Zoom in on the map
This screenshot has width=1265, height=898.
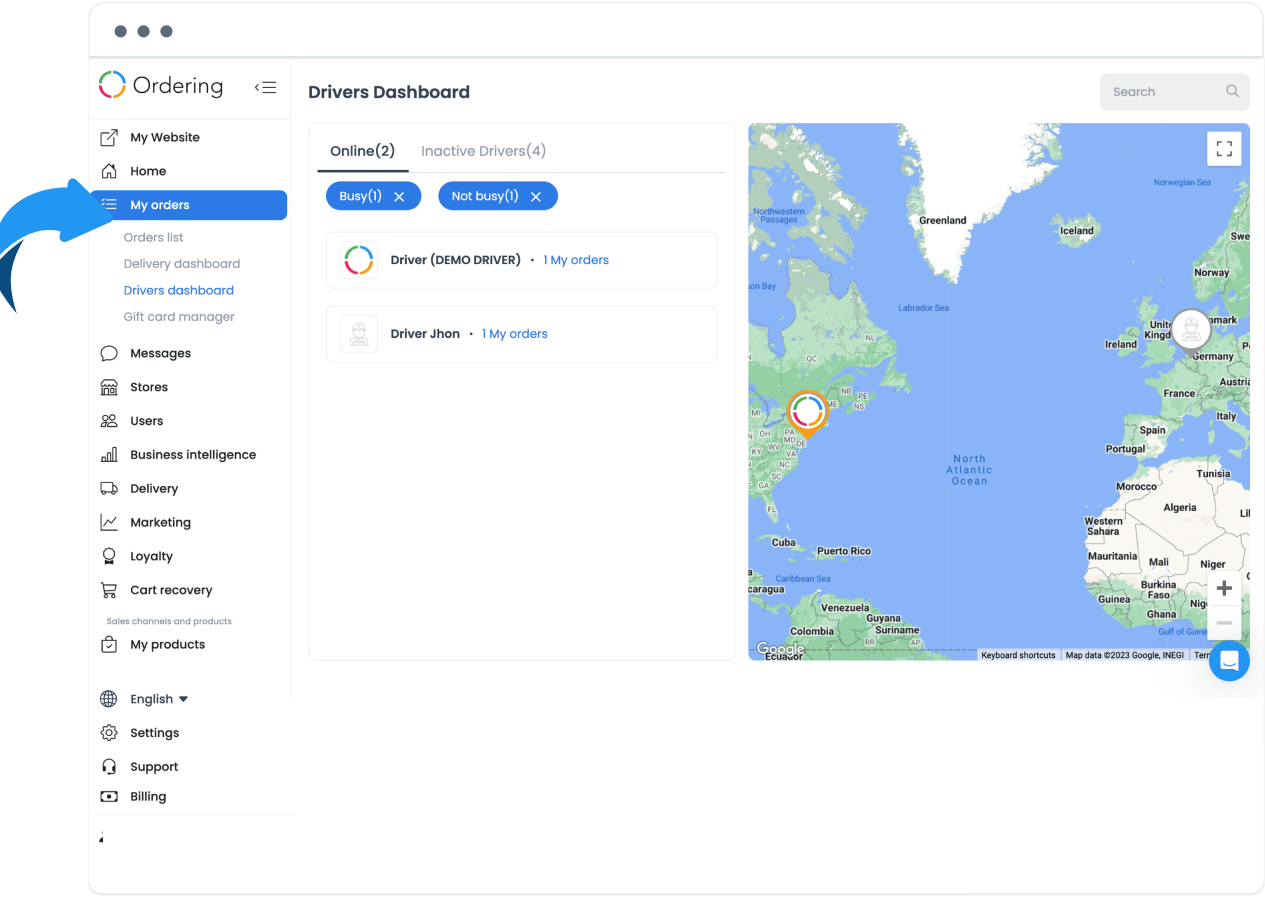coord(1224,588)
